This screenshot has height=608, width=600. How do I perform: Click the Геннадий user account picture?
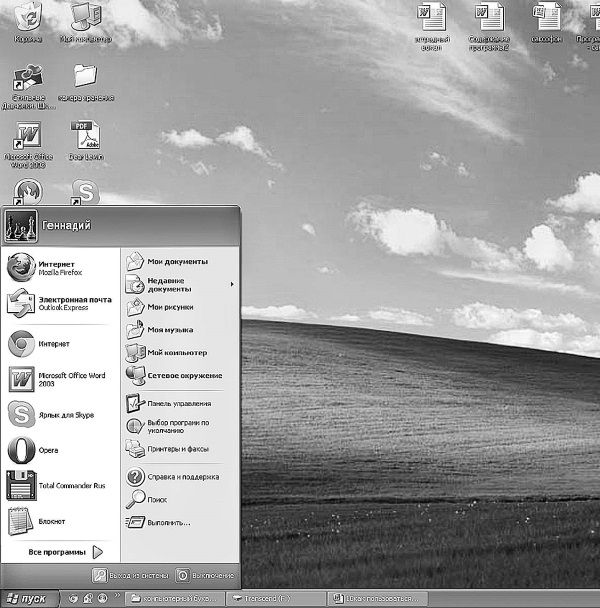click(21, 225)
